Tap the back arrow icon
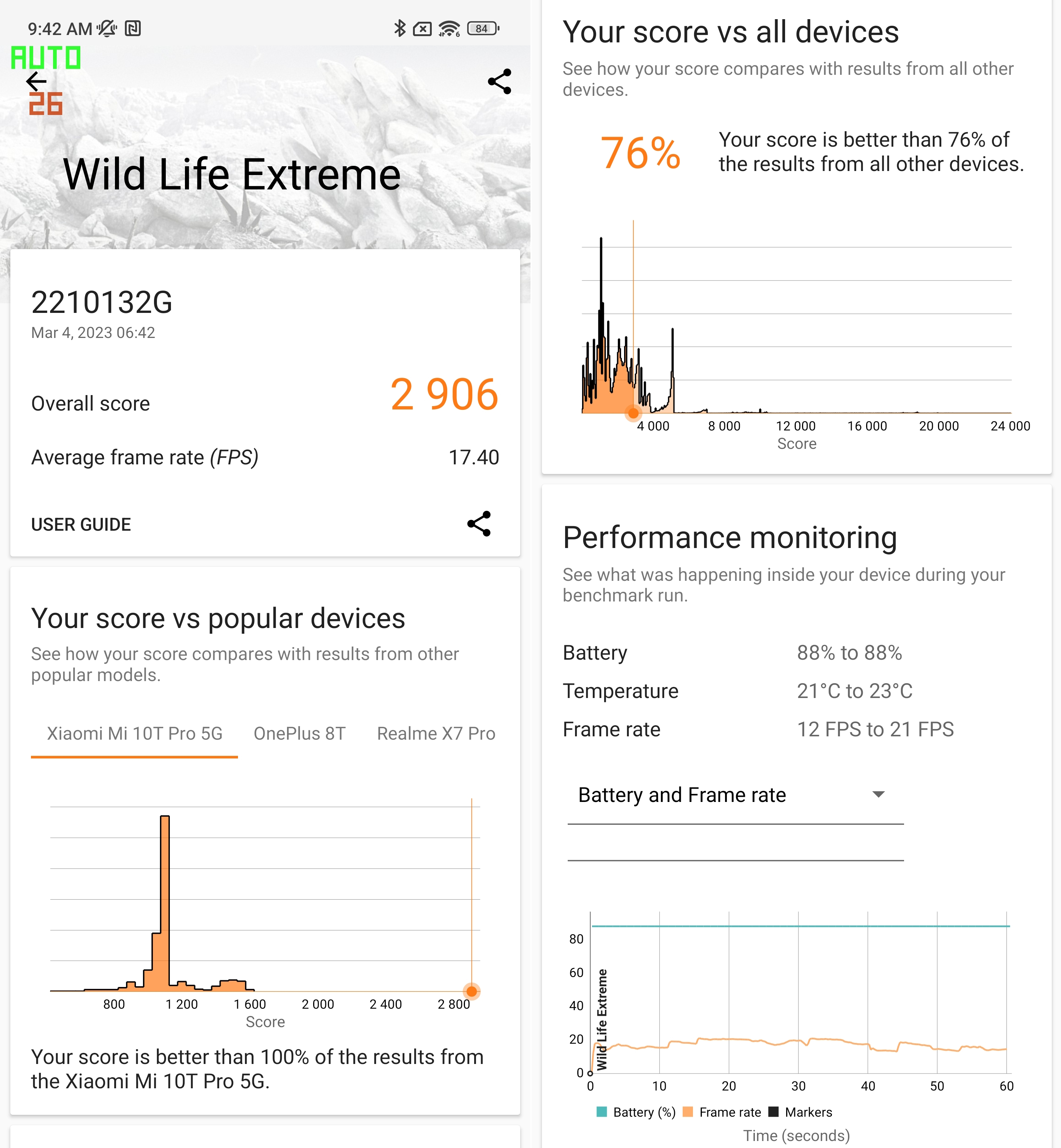Image resolution: width=1061 pixels, height=1148 pixels. pos(37,81)
